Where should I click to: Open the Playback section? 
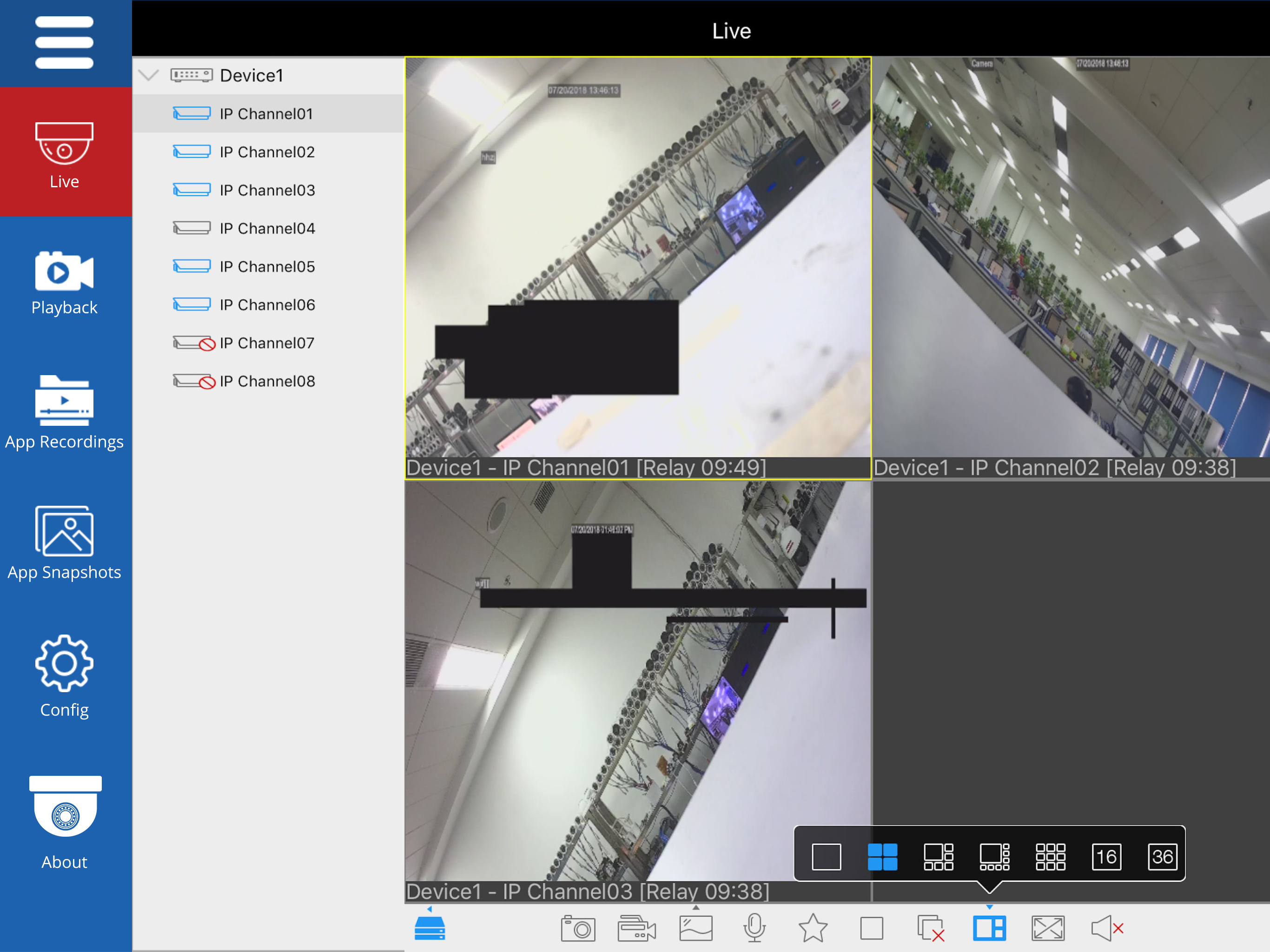(x=64, y=283)
